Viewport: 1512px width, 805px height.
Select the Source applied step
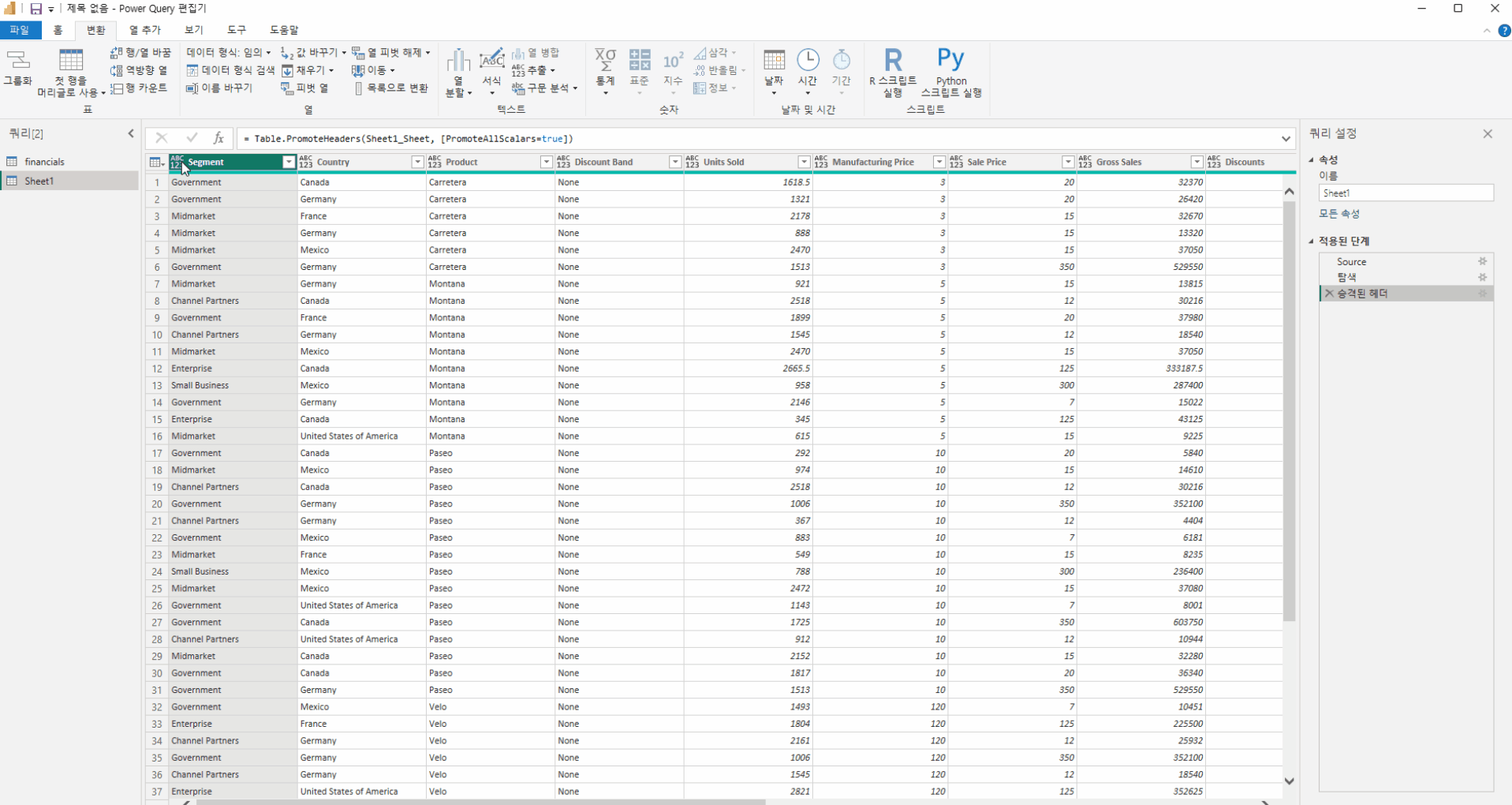click(x=1406, y=261)
